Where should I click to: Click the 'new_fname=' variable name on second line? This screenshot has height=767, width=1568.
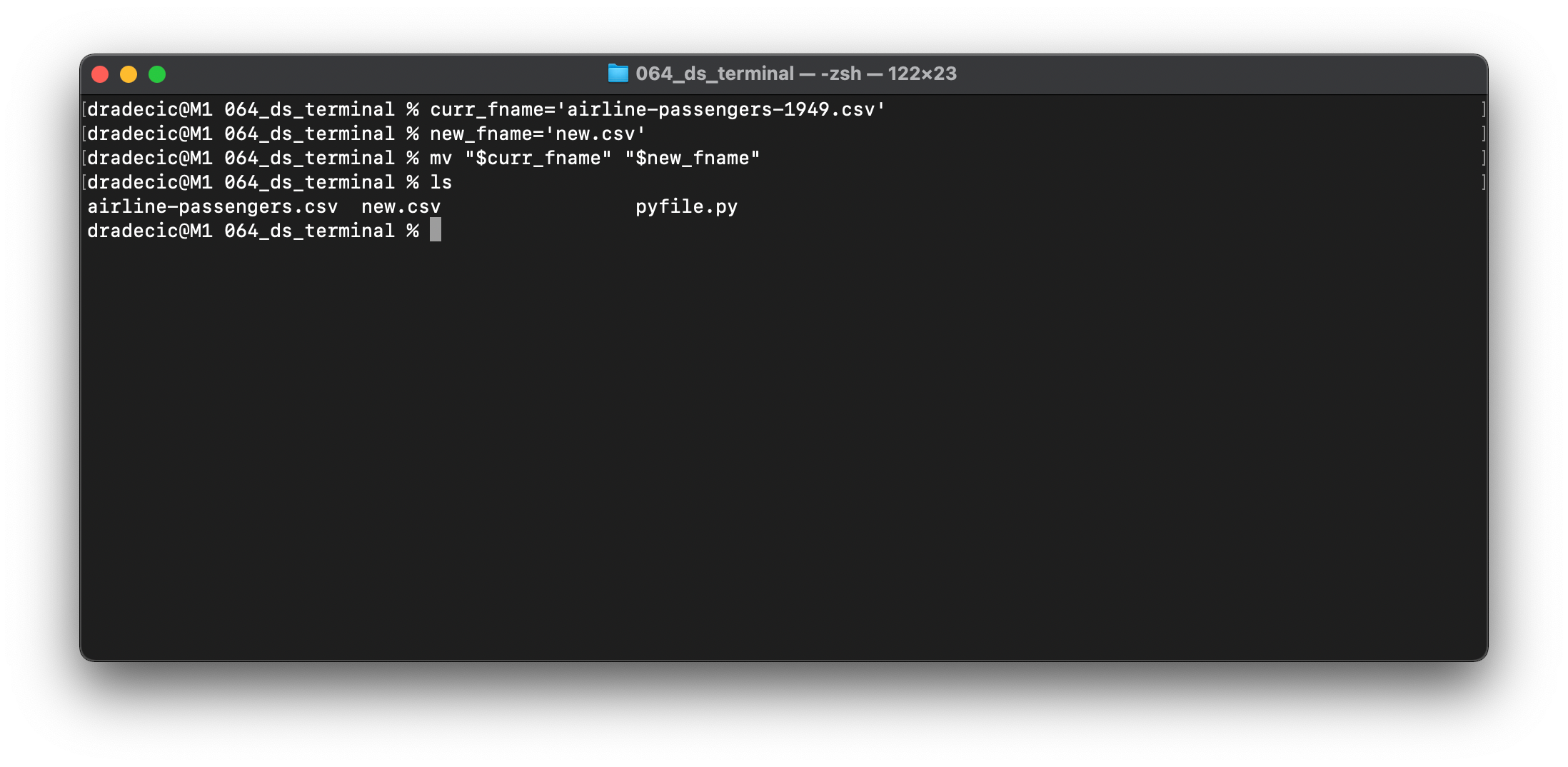tap(486, 134)
